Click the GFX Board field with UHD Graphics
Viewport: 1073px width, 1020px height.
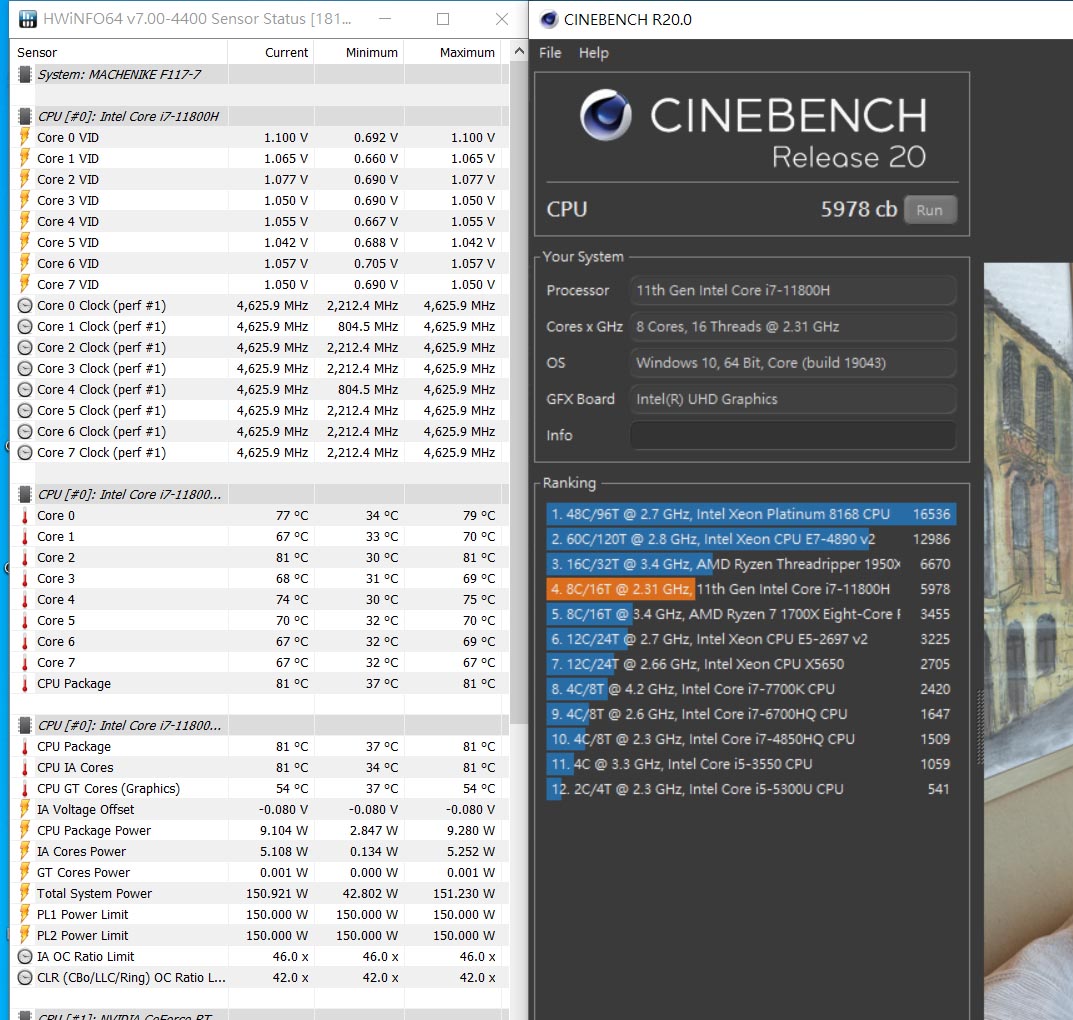click(x=792, y=399)
